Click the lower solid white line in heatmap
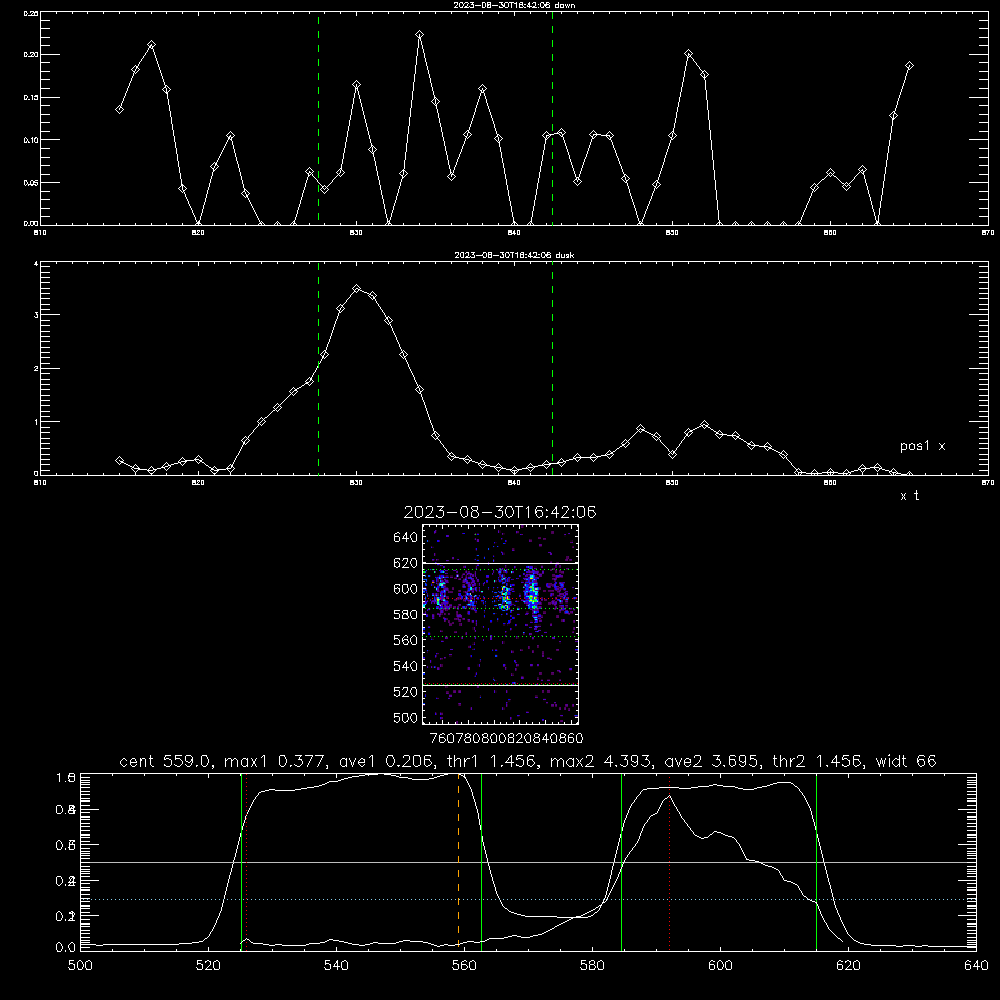The width and height of the screenshot is (1000, 1000). click(501, 685)
